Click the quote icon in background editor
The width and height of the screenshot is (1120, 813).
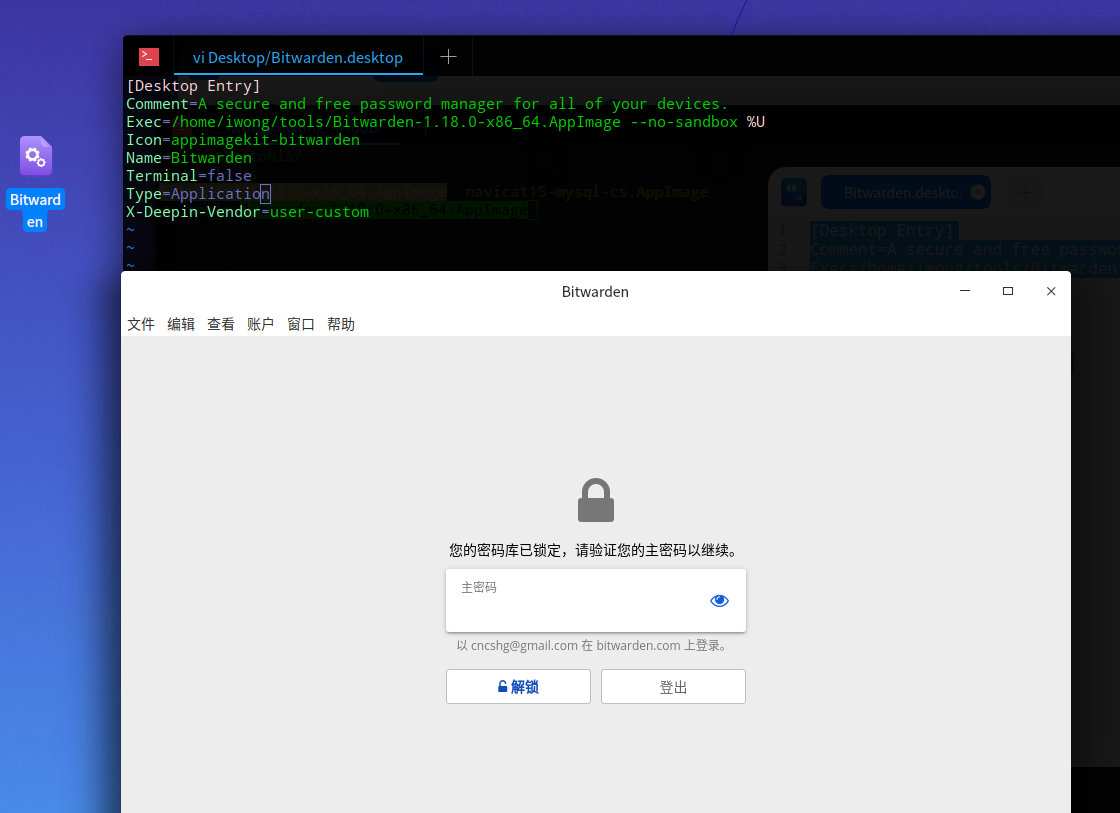pos(794,191)
